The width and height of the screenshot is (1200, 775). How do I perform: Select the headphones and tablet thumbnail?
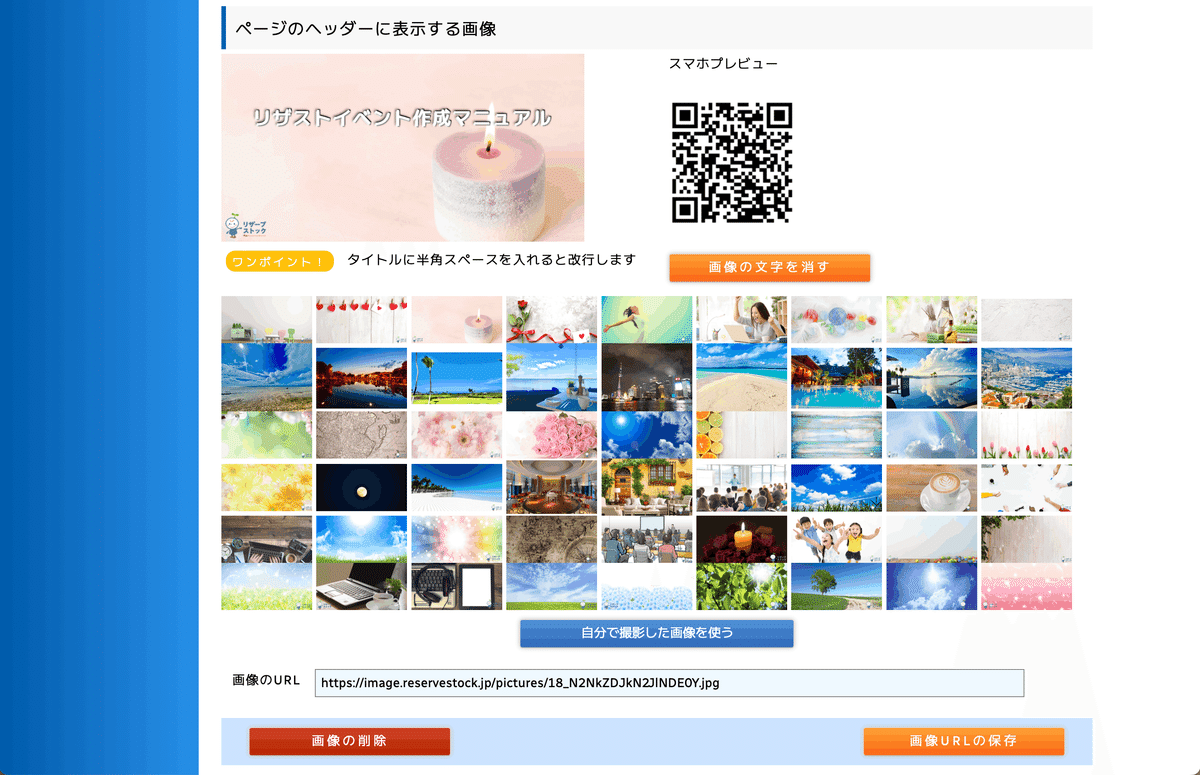(456, 586)
